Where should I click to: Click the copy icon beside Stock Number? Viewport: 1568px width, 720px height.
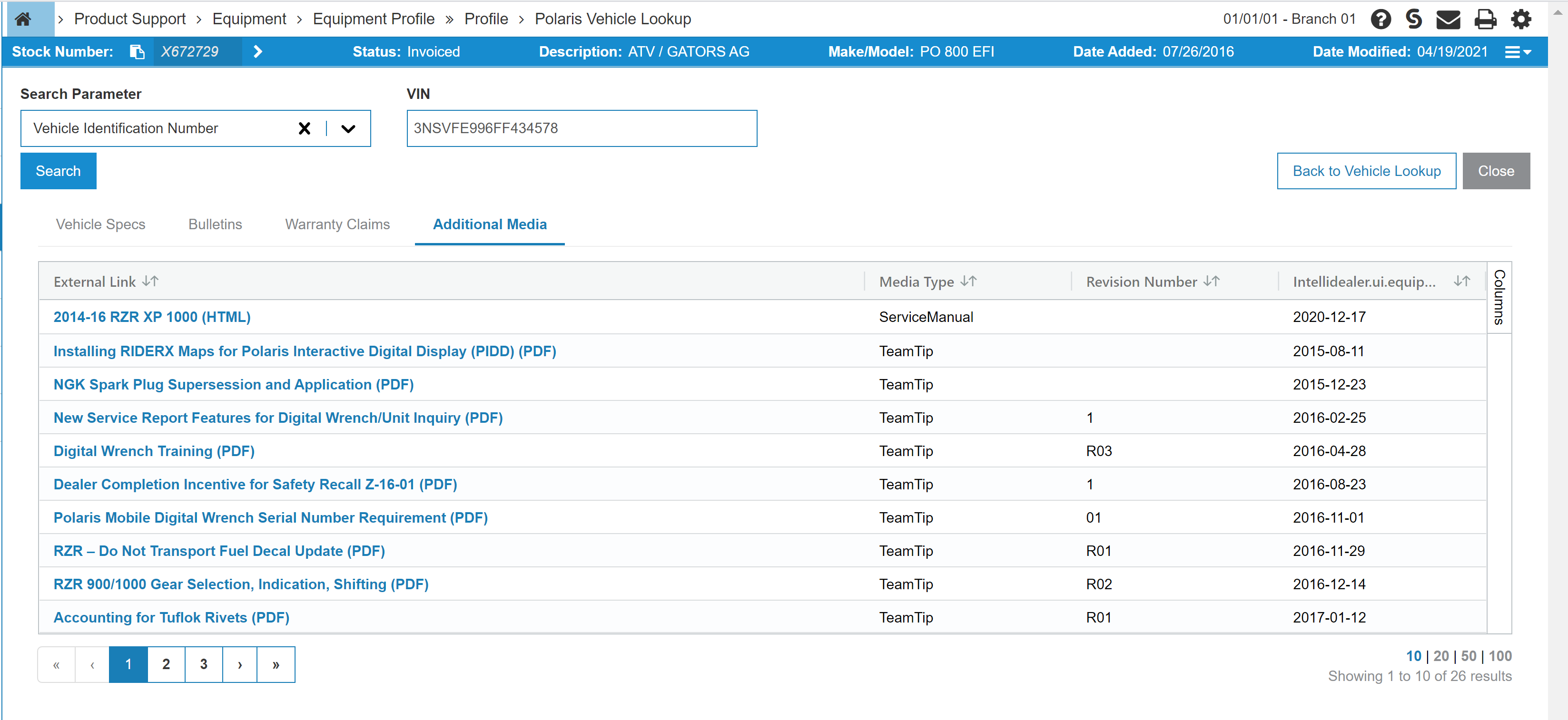point(137,52)
